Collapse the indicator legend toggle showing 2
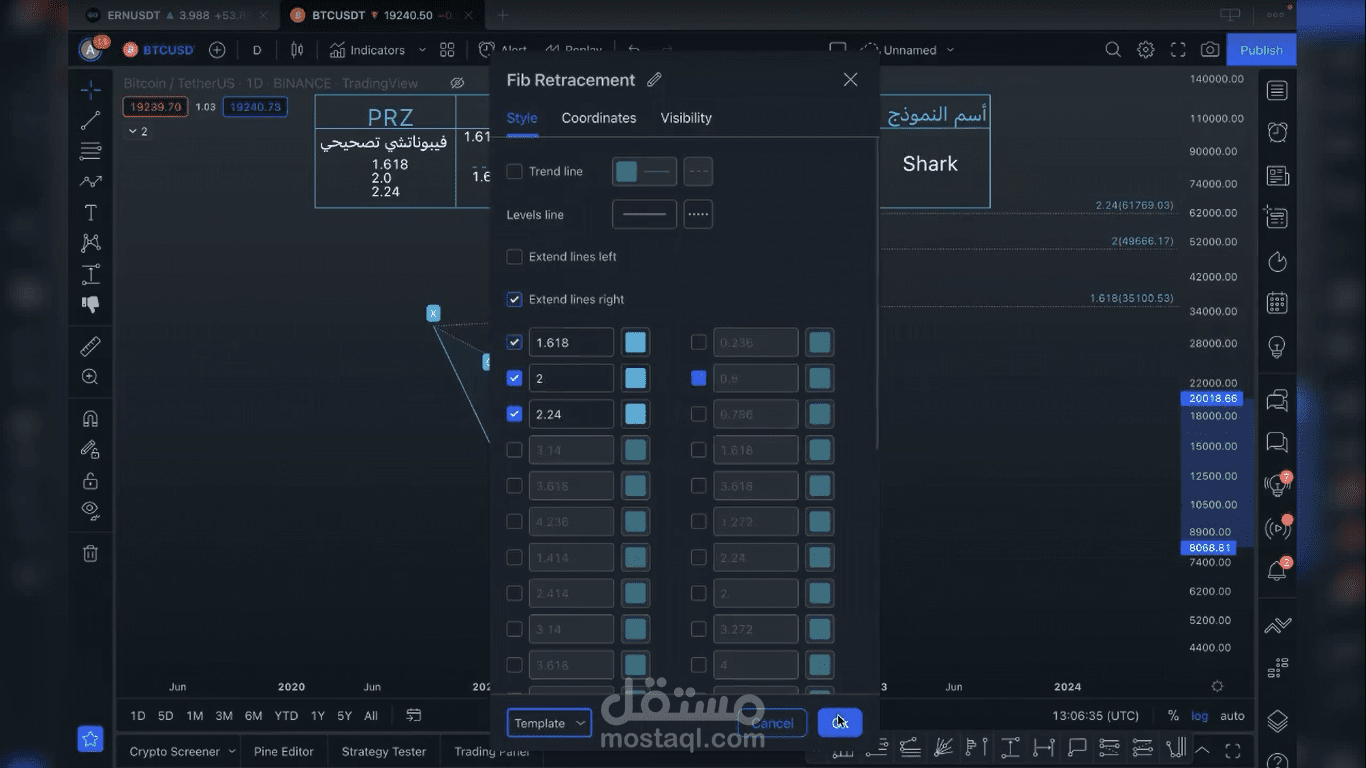The width and height of the screenshot is (1366, 768). tap(137, 131)
